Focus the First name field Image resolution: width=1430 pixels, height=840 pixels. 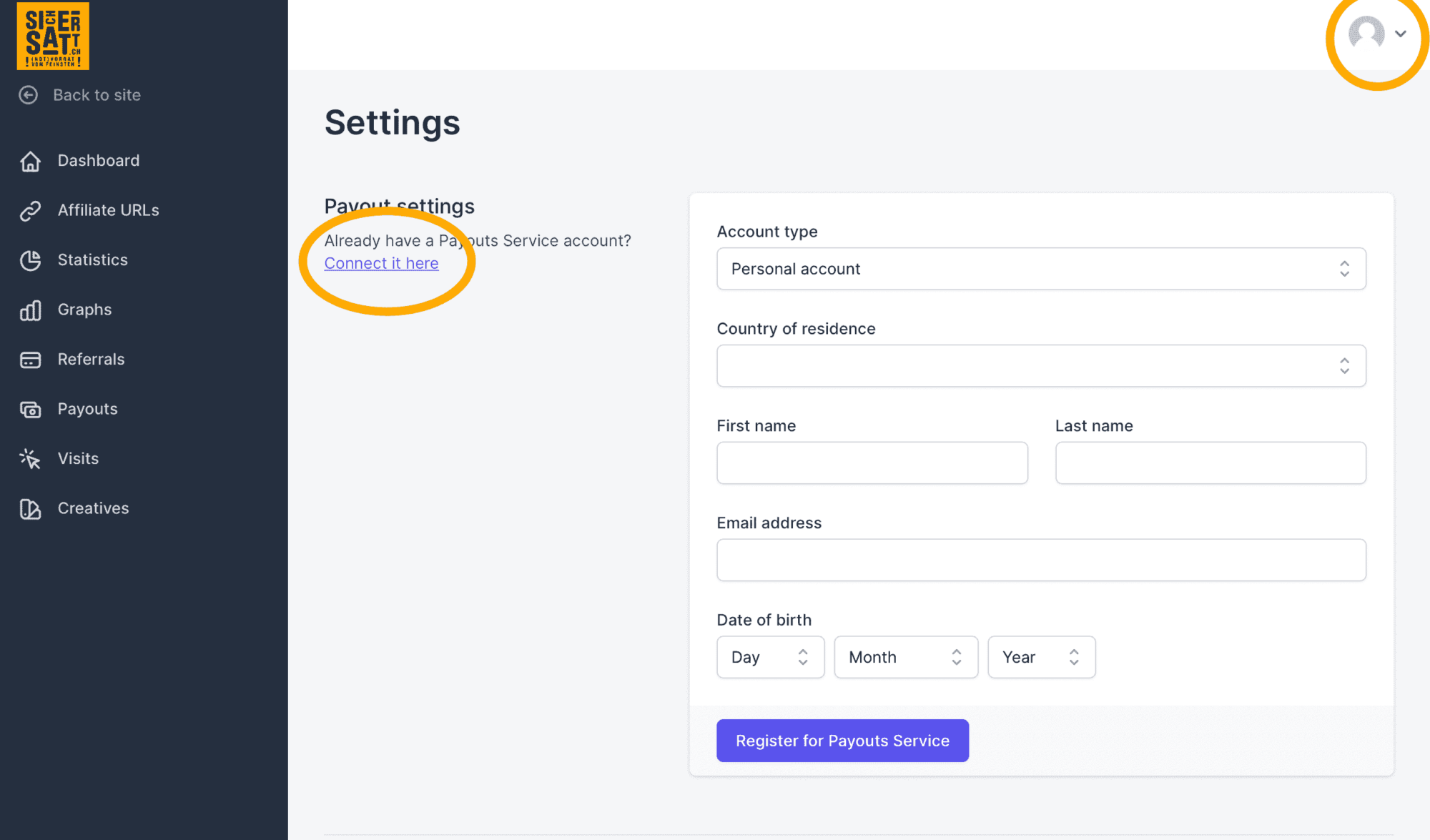coord(872,463)
